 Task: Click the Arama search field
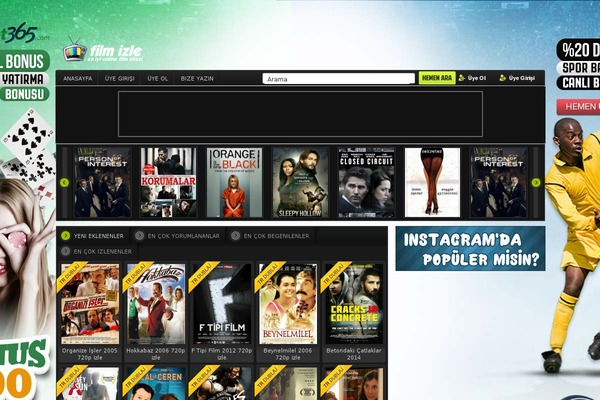point(339,79)
